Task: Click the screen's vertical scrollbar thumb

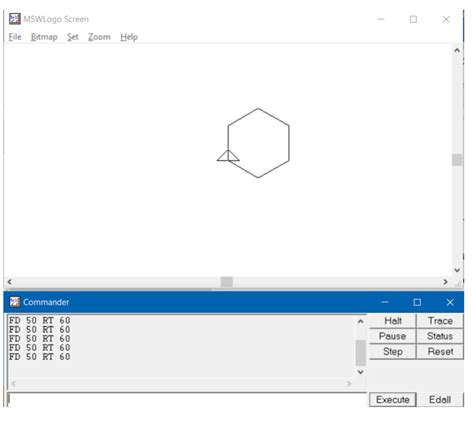Action: [x=457, y=160]
